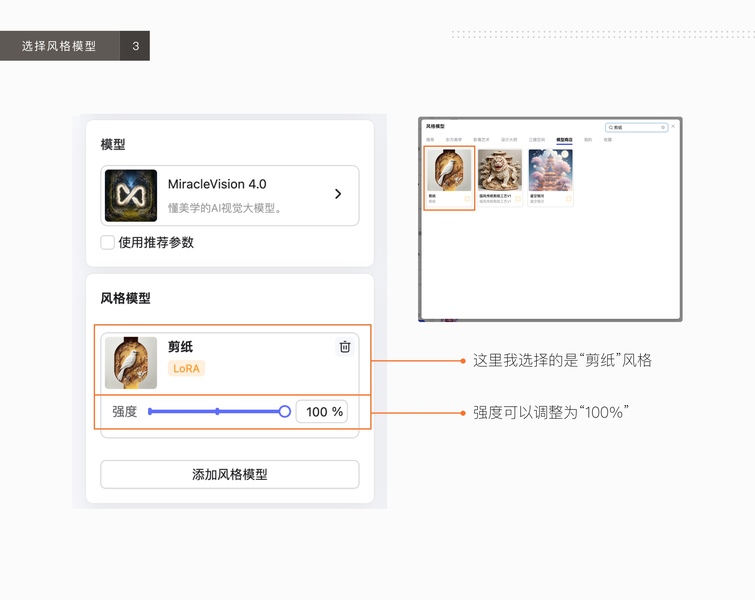Switch to the 东方美学 tab
Viewport: 755px width, 600px height.
click(454, 140)
